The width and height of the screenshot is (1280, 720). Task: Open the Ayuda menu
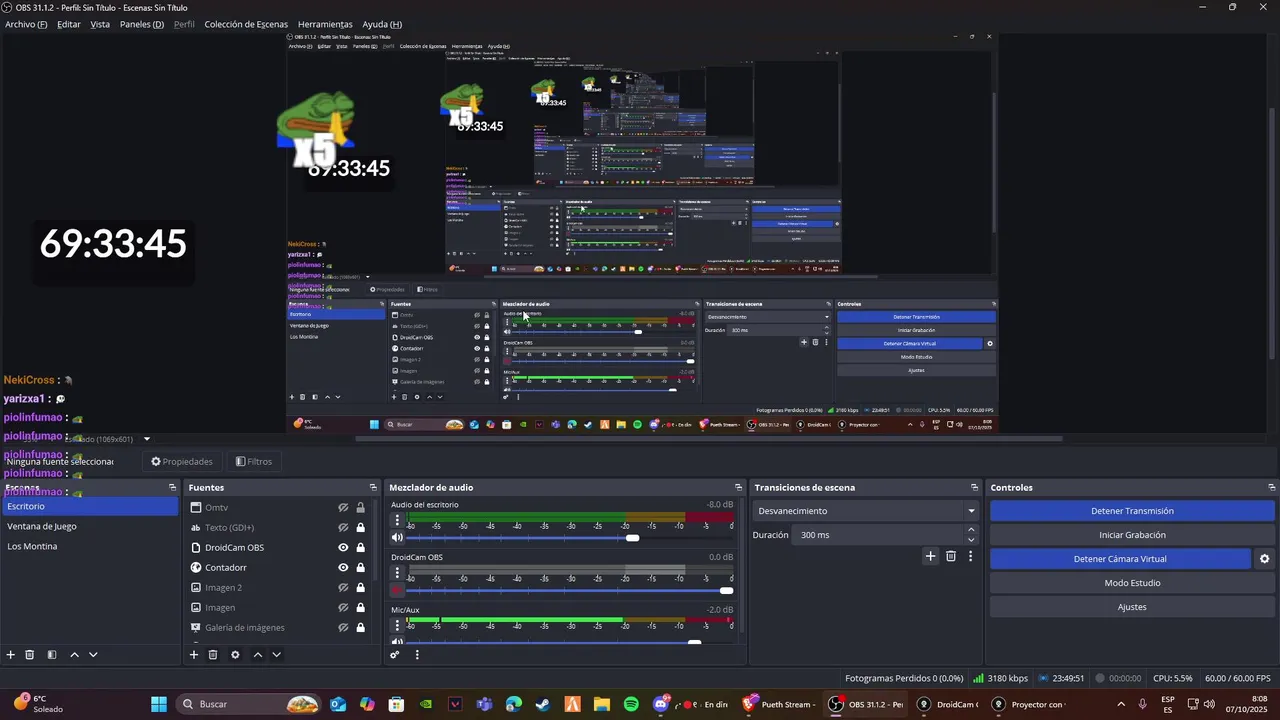coord(382,24)
